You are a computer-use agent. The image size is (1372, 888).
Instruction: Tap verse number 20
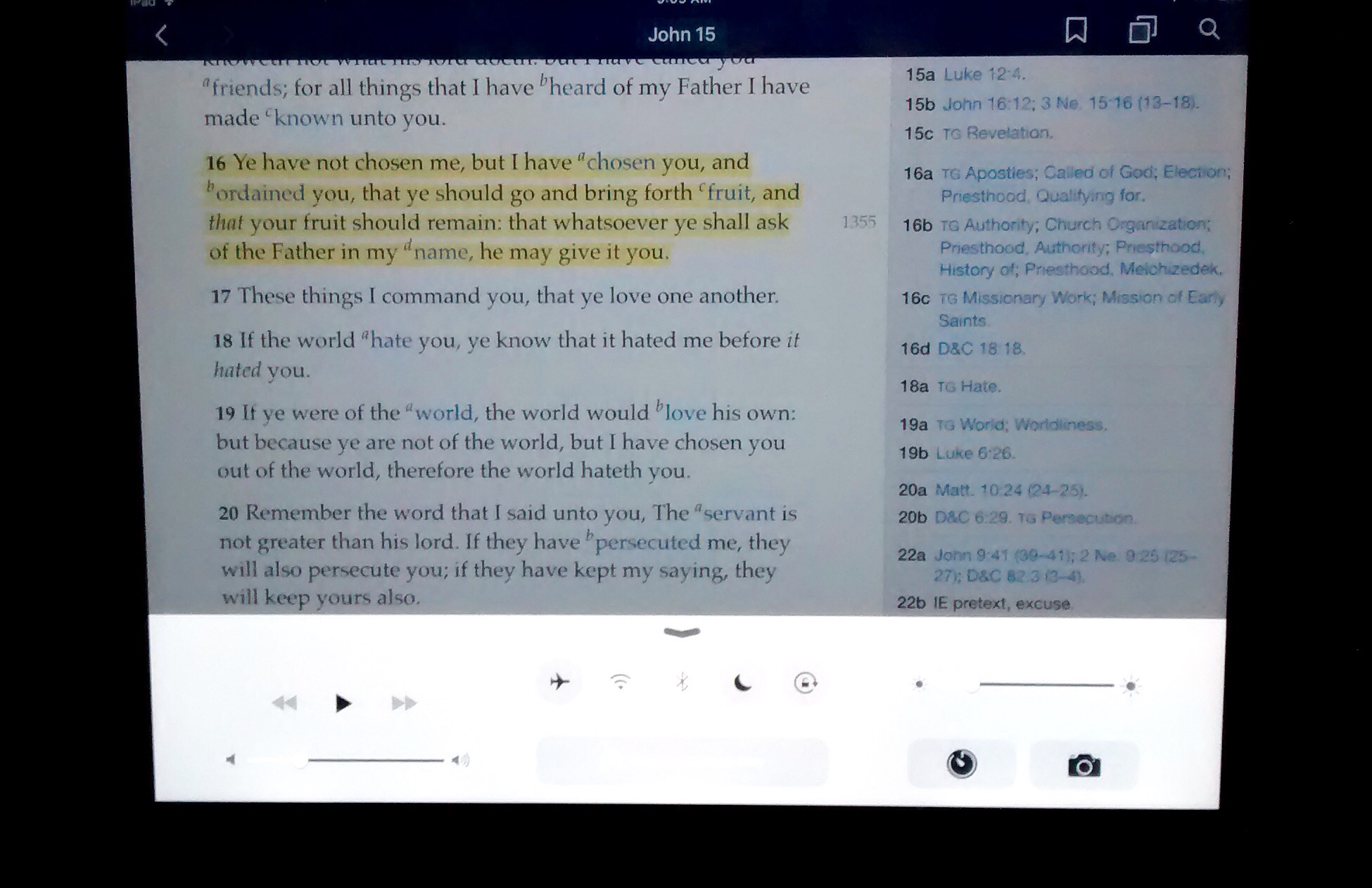pyautogui.click(x=229, y=513)
